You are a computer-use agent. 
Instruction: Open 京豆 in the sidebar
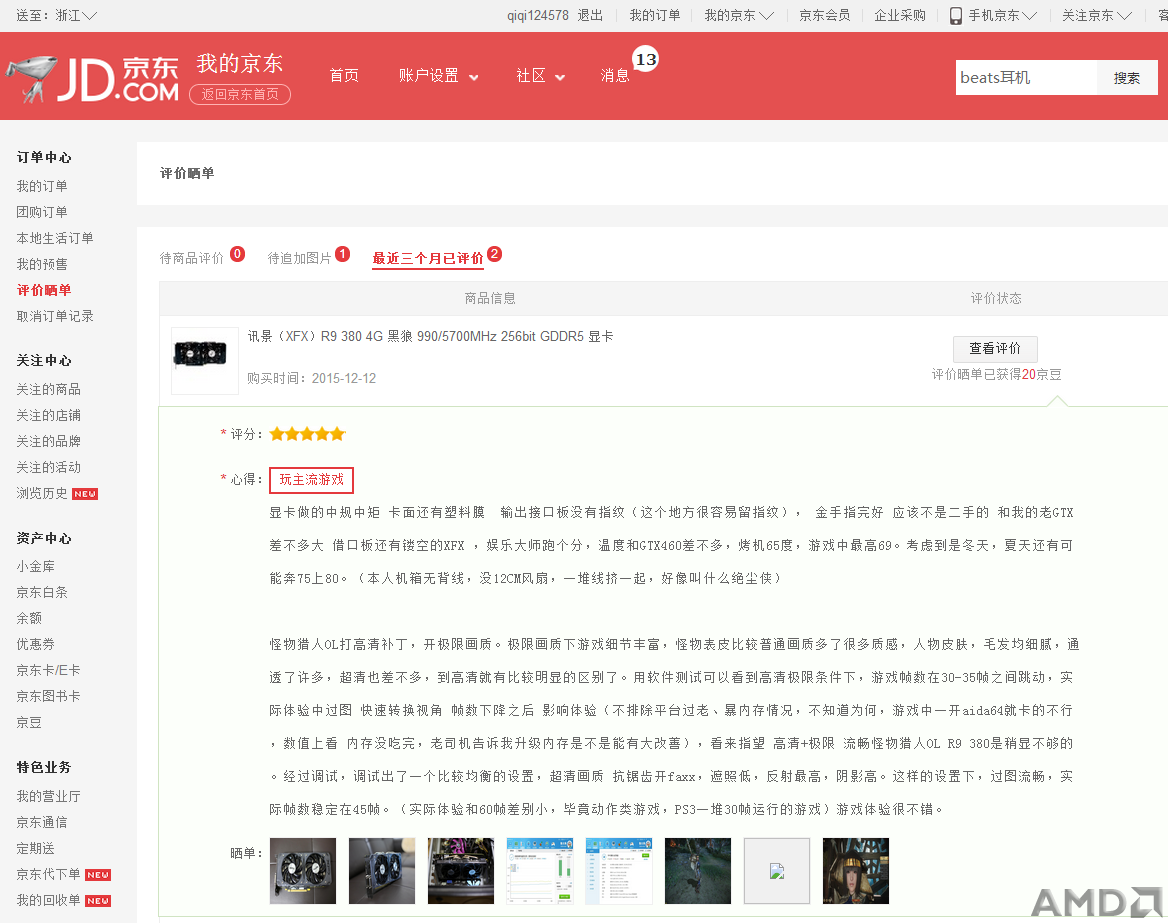point(29,723)
